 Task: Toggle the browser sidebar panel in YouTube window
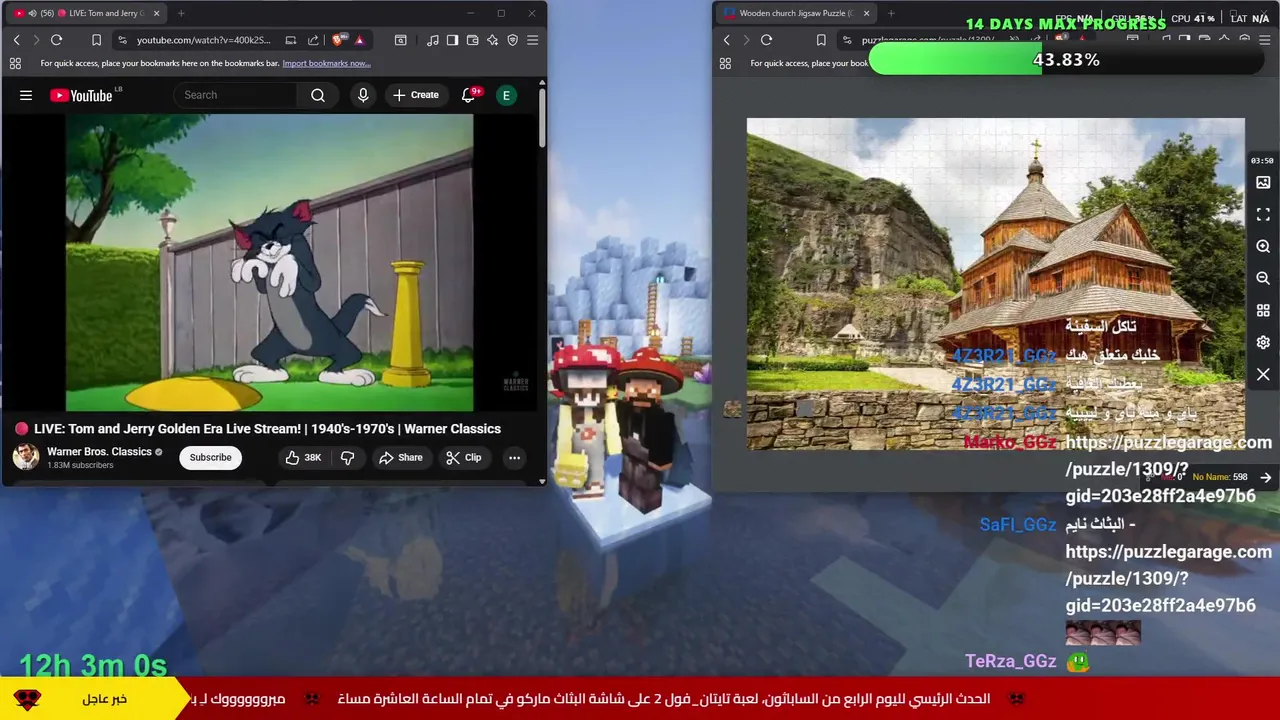click(x=452, y=40)
